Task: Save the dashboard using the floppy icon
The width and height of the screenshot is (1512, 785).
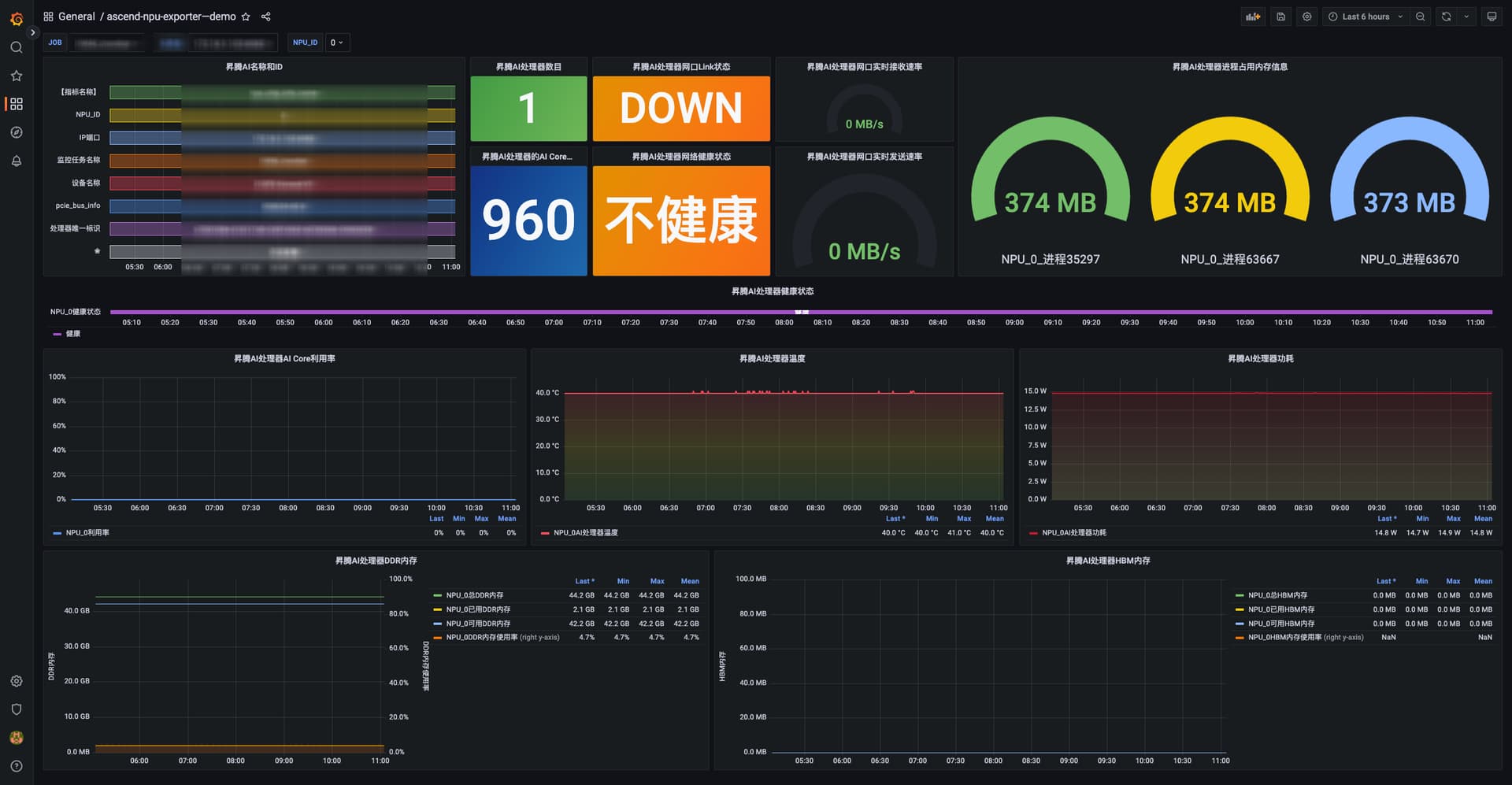Action: (1281, 17)
